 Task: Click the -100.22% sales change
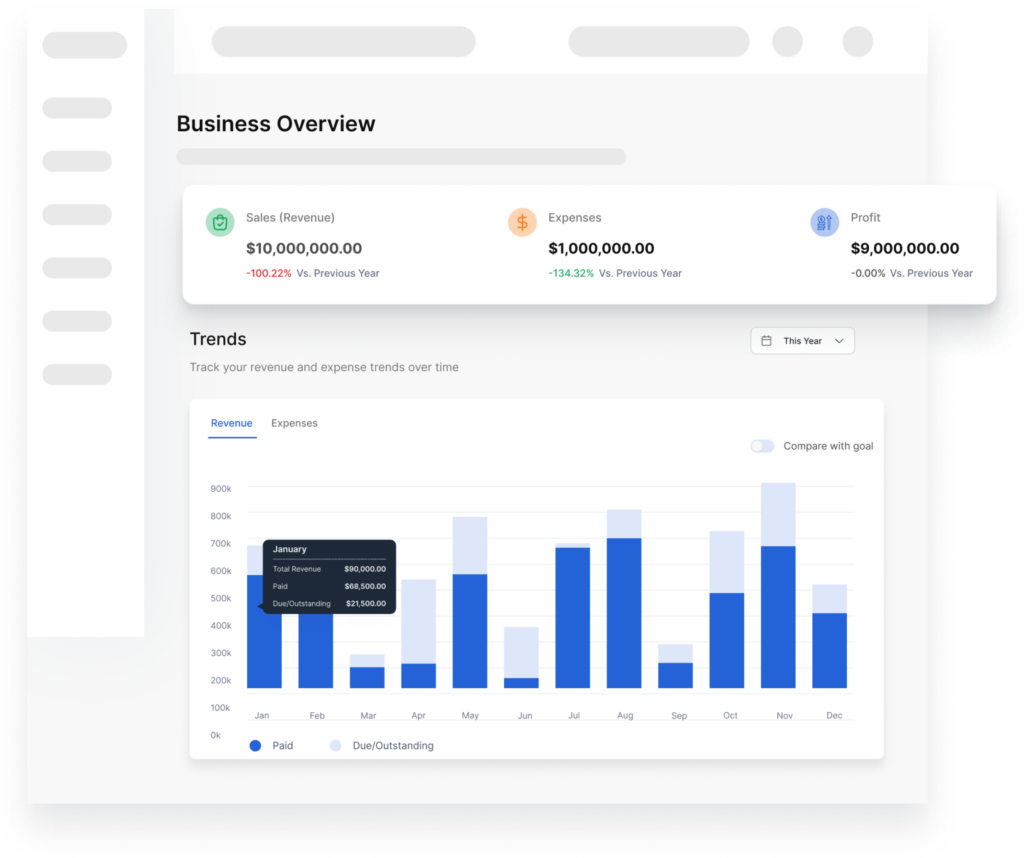click(268, 273)
